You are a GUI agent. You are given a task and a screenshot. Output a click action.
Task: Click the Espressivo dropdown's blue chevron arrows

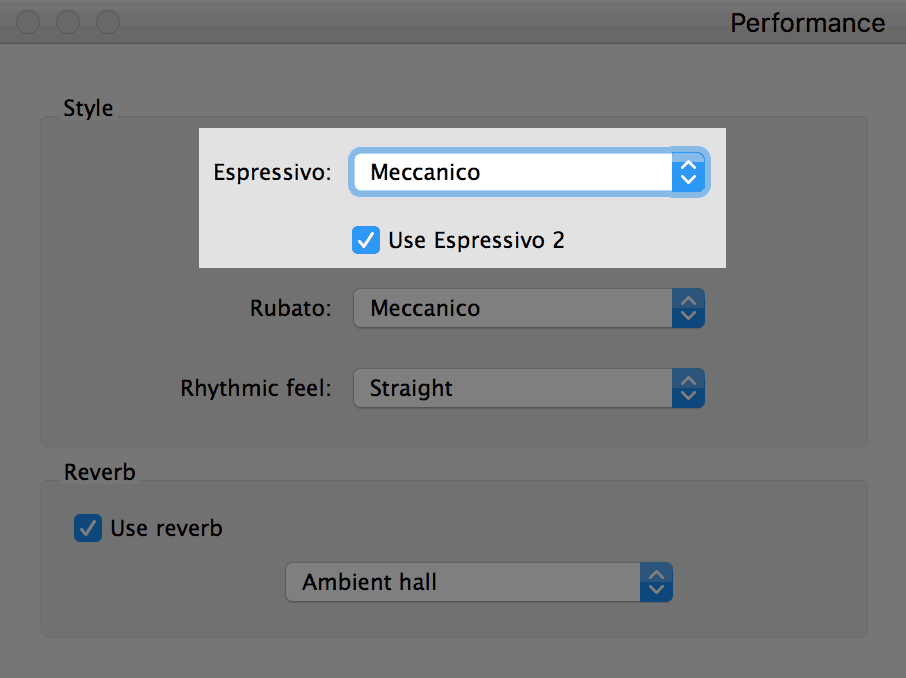coord(688,172)
